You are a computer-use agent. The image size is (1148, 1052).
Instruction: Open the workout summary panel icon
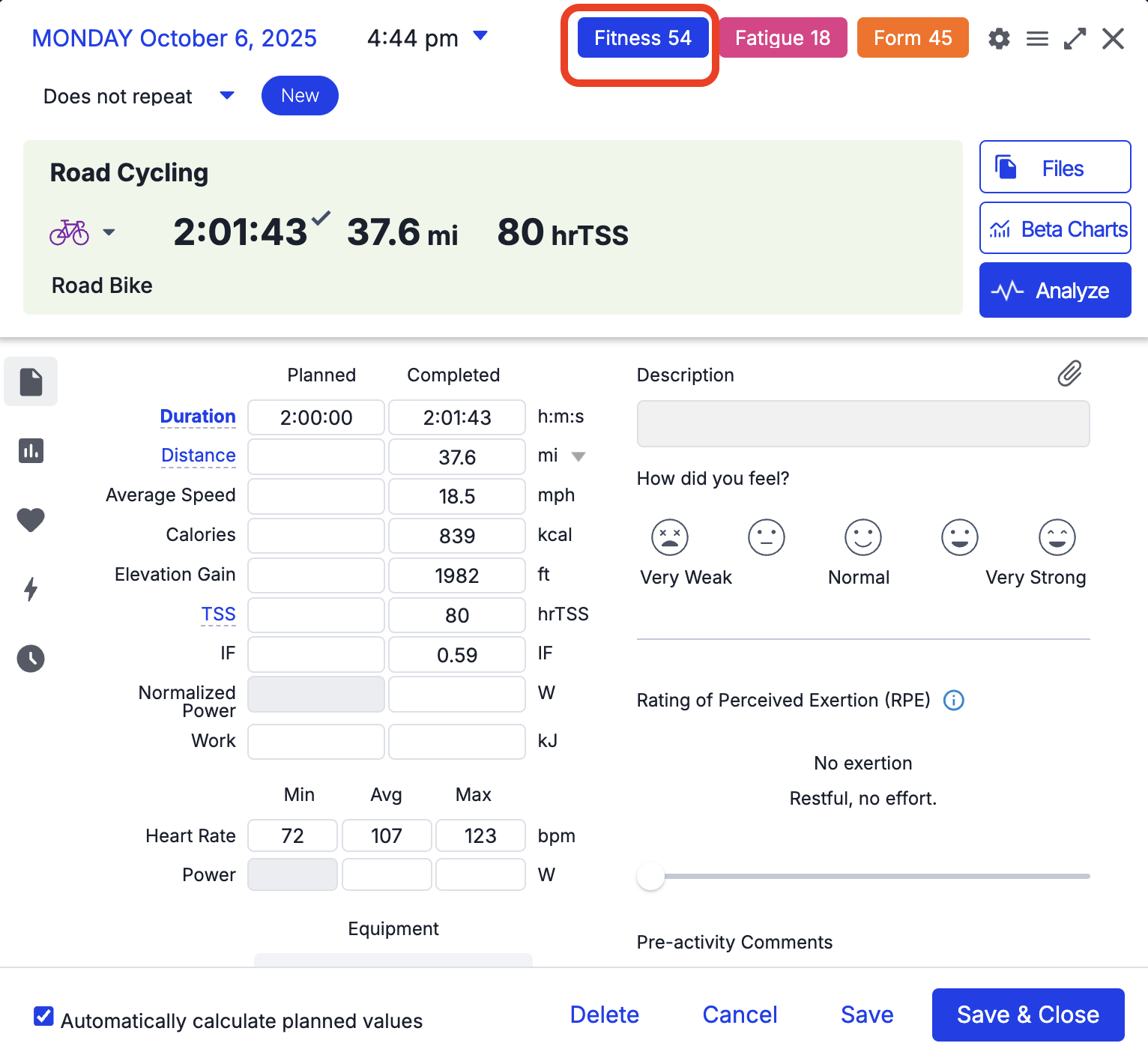point(31,381)
